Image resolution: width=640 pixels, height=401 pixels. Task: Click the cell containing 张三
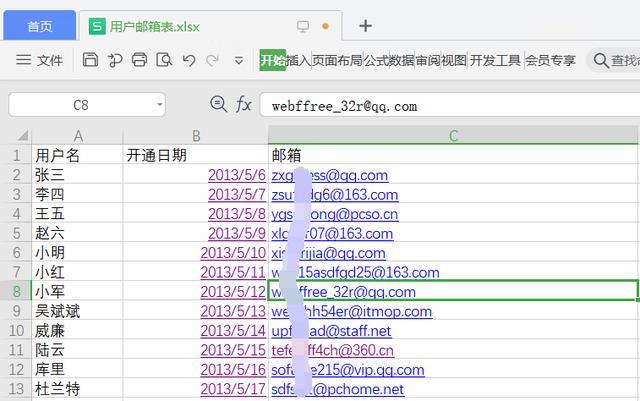point(78,174)
